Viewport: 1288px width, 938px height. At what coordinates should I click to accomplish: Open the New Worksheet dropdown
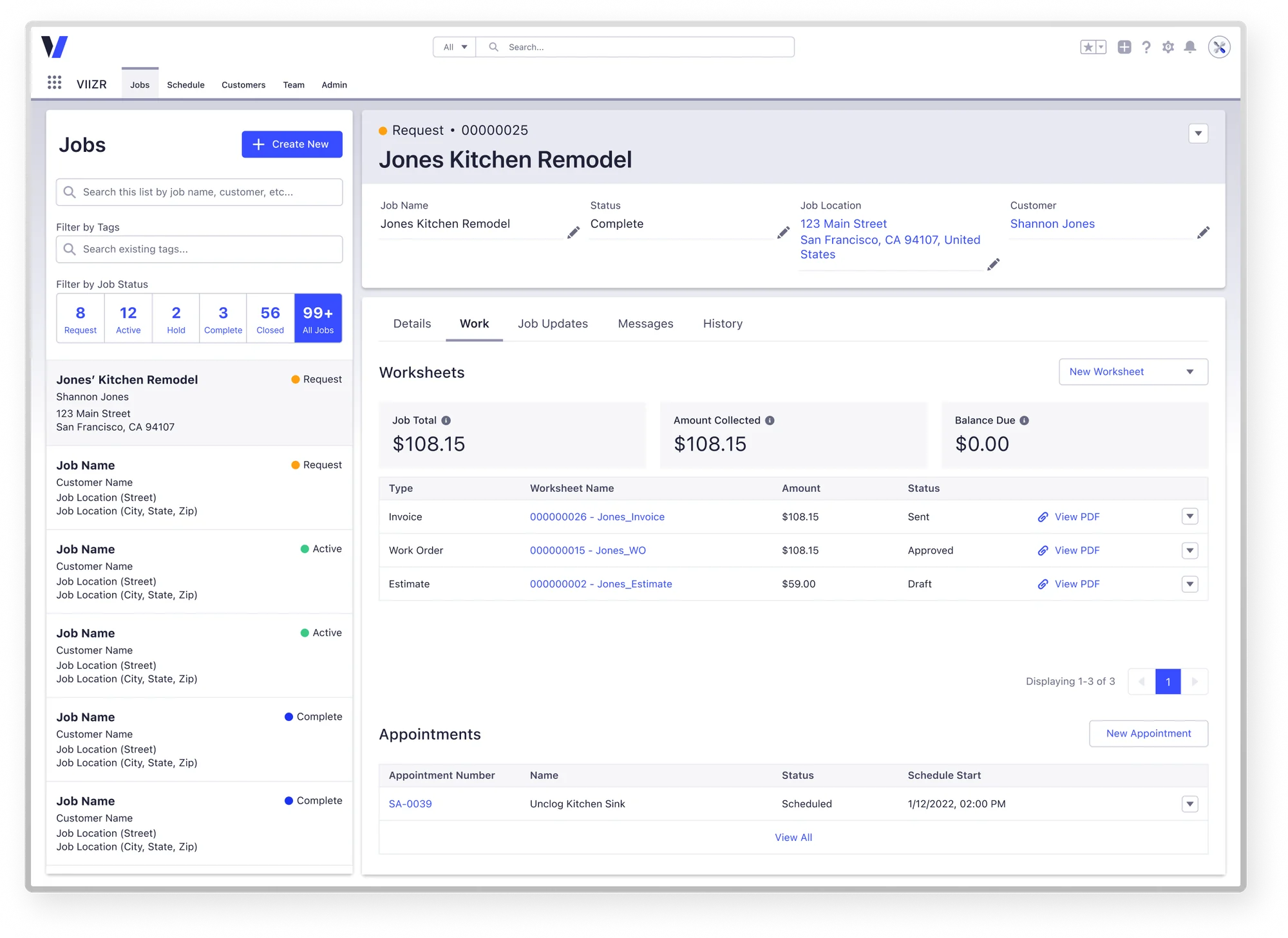click(x=1133, y=371)
